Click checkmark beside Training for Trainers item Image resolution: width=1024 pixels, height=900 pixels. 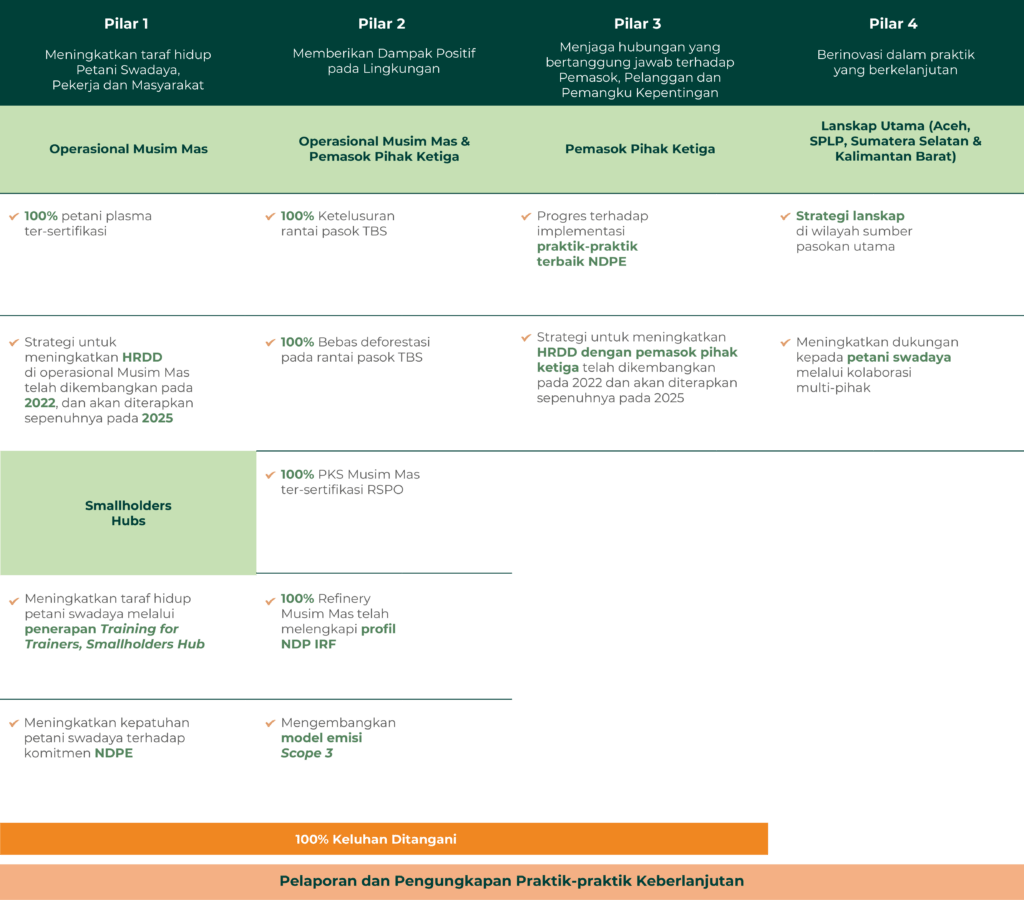(x=14, y=600)
